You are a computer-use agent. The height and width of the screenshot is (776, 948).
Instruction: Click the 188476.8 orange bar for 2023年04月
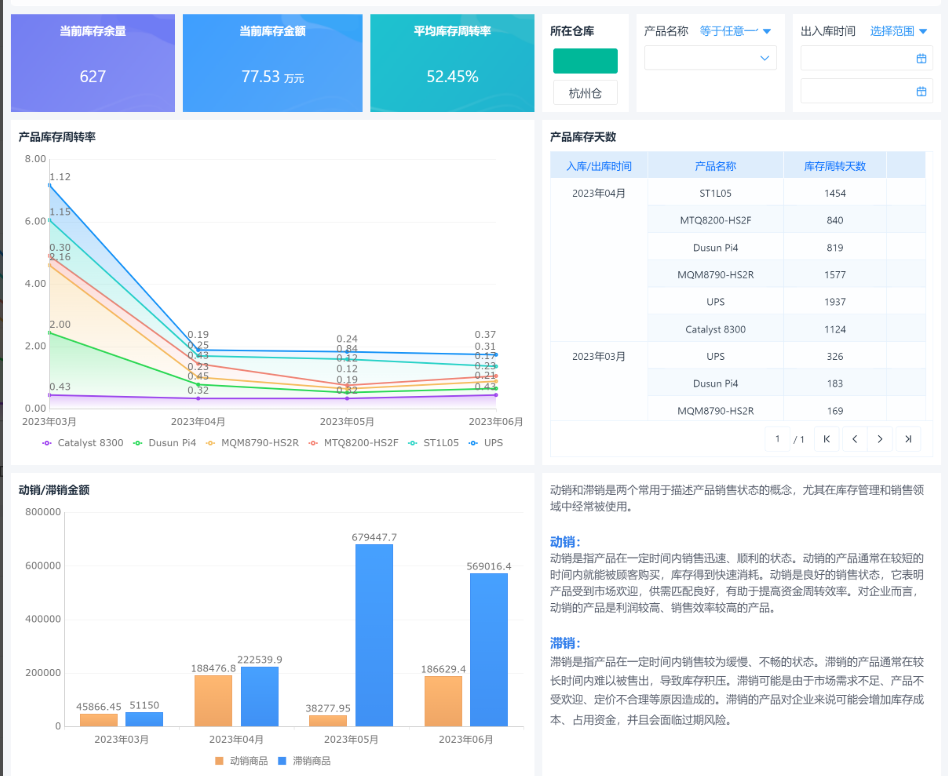tap(213, 700)
